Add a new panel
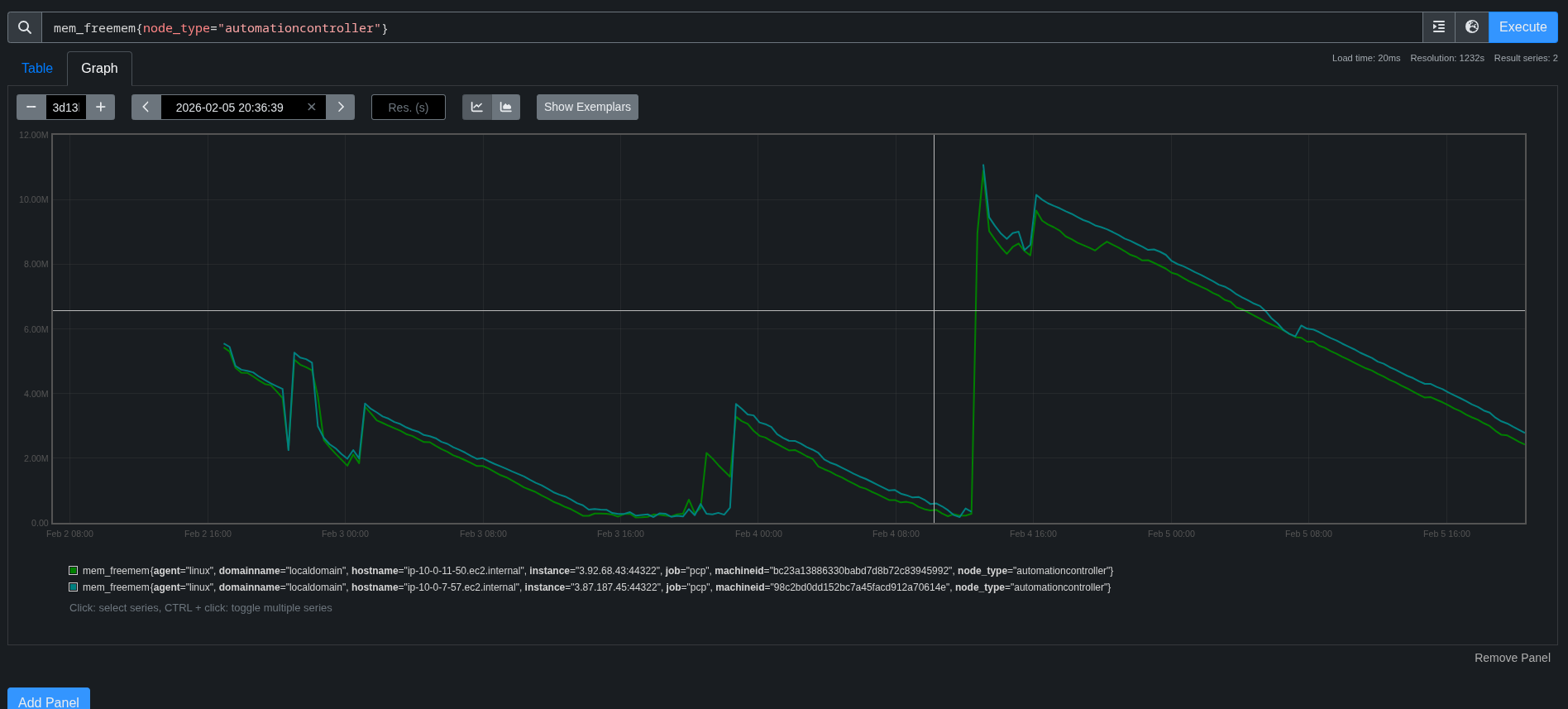Viewport: 1568px width, 709px height. click(x=49, y=700)
